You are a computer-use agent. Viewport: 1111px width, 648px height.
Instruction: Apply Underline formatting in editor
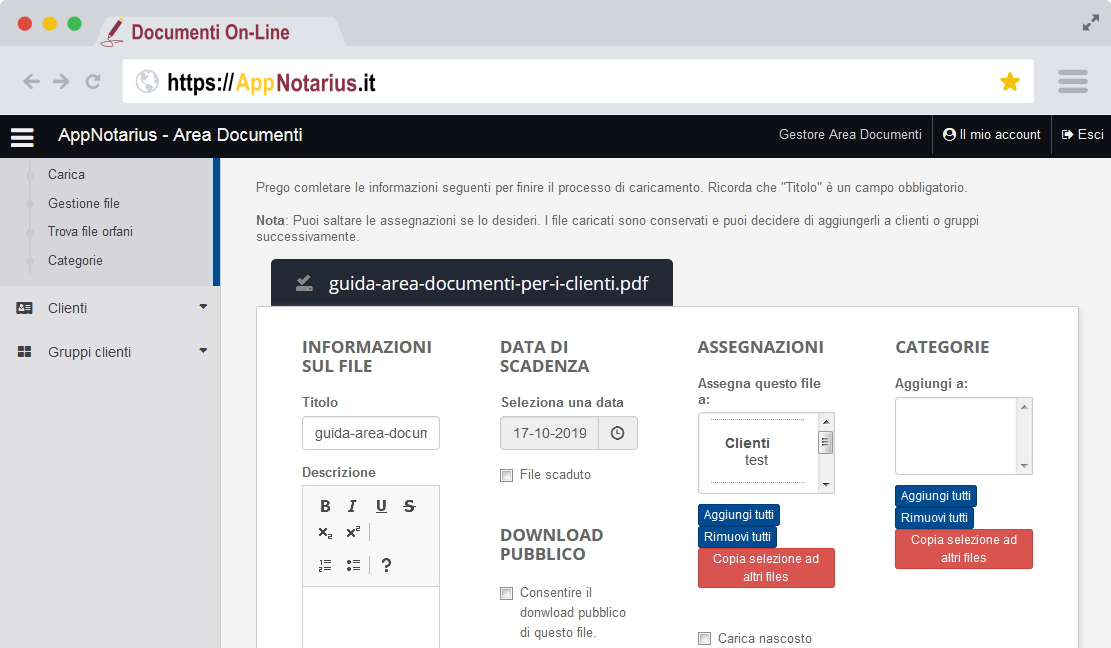point(381,506)
